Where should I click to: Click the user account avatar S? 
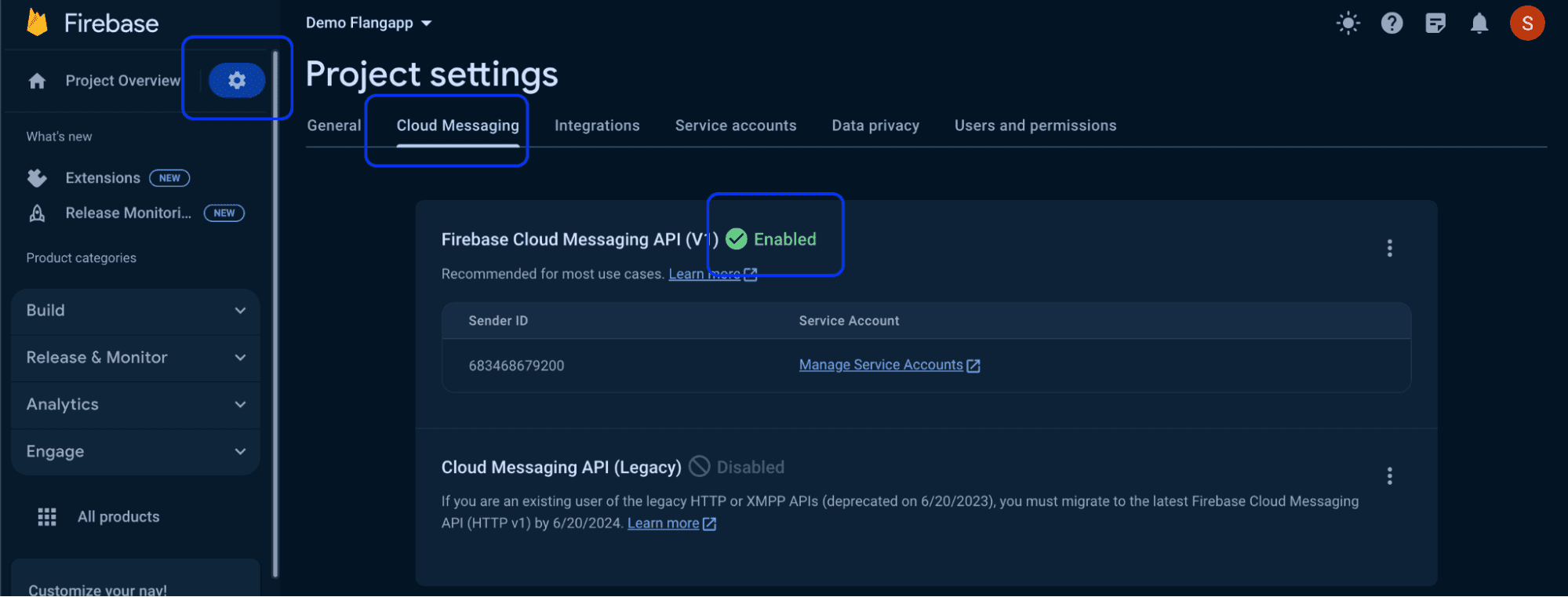(x=1526, y=23)
